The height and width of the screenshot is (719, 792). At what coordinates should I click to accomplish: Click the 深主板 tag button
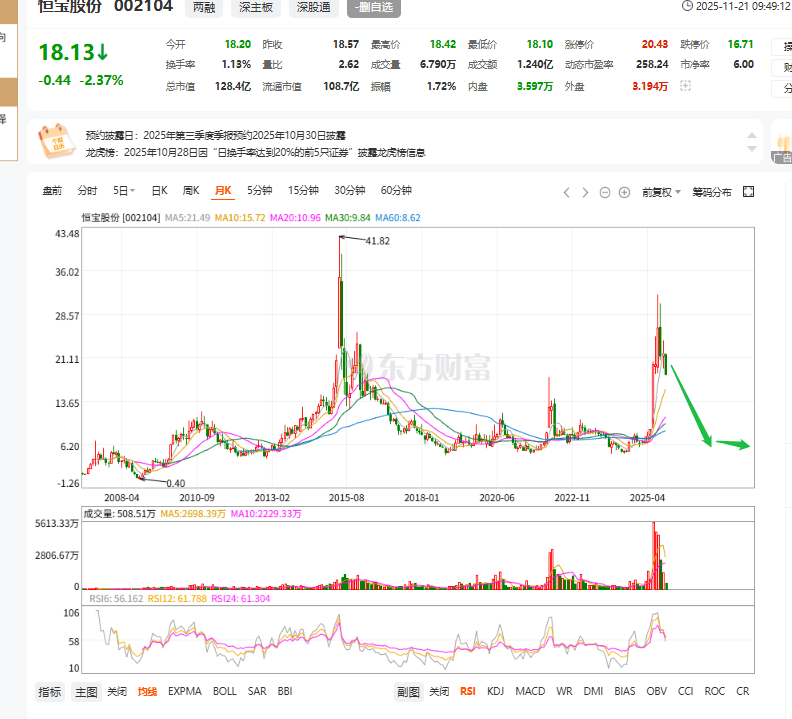point(256,8)
